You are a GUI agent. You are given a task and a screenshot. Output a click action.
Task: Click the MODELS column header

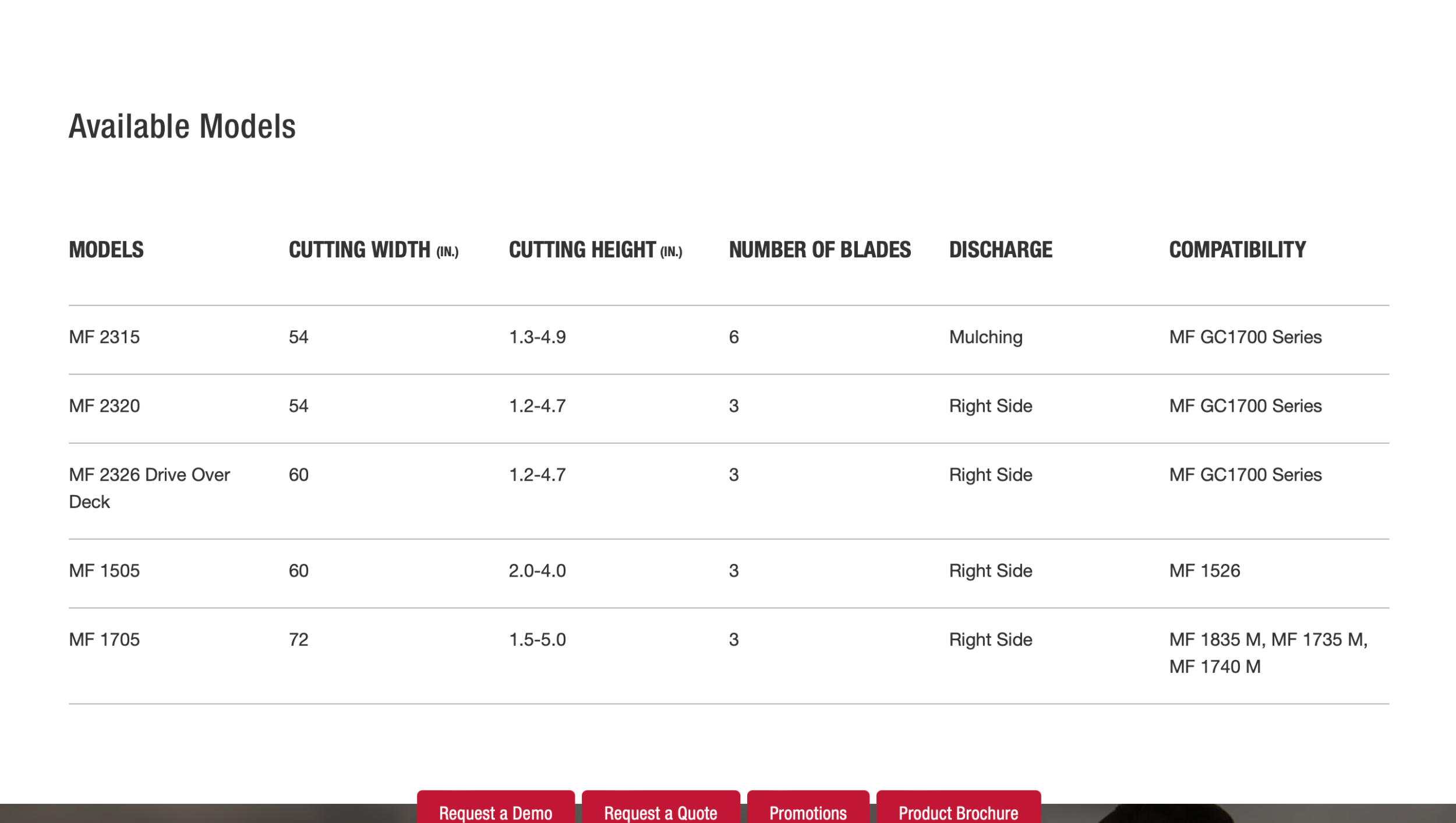coord(106,250)
